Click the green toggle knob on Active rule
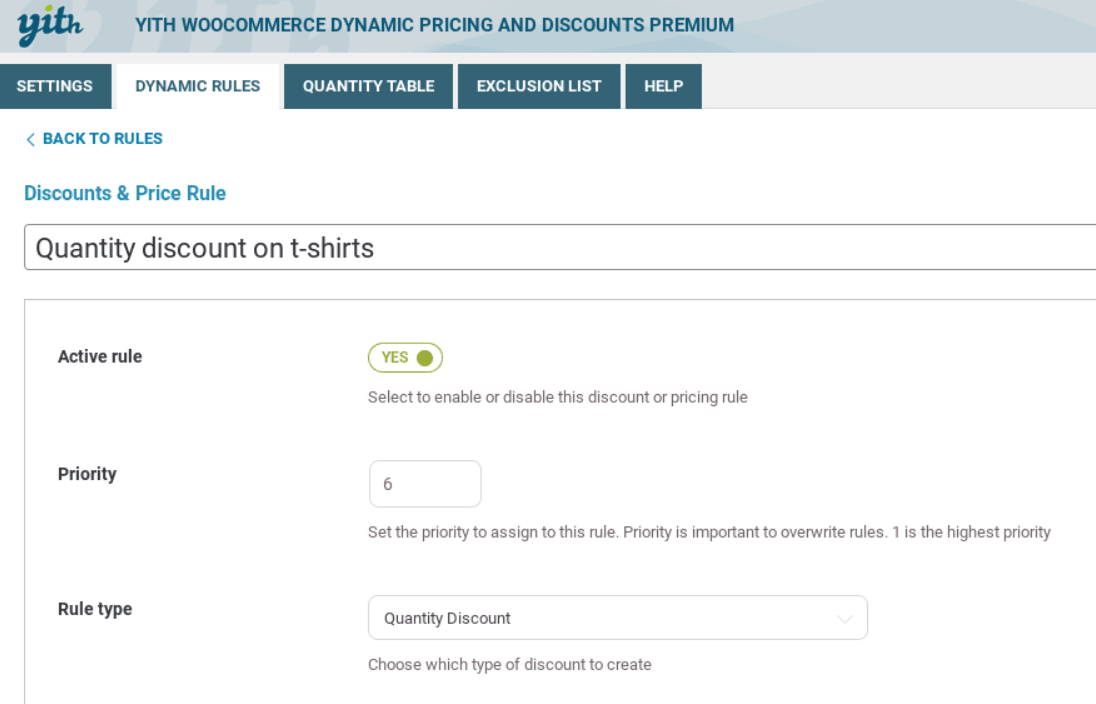 (426, 357)
